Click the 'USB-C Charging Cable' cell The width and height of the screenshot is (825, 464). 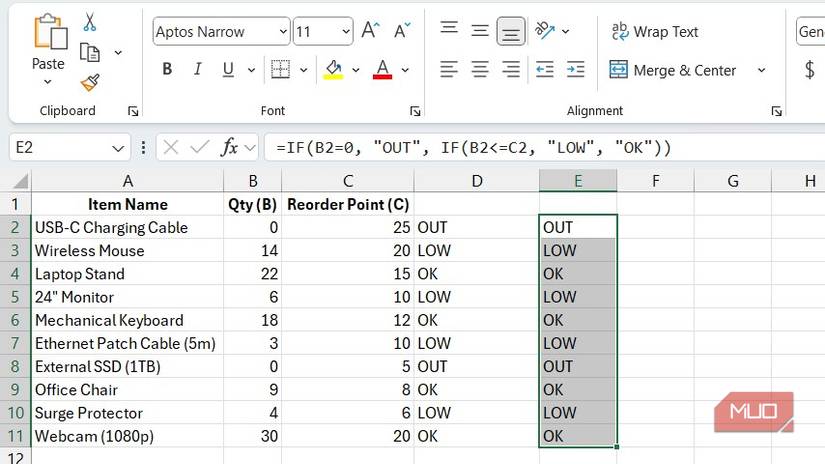coord(127,227)
